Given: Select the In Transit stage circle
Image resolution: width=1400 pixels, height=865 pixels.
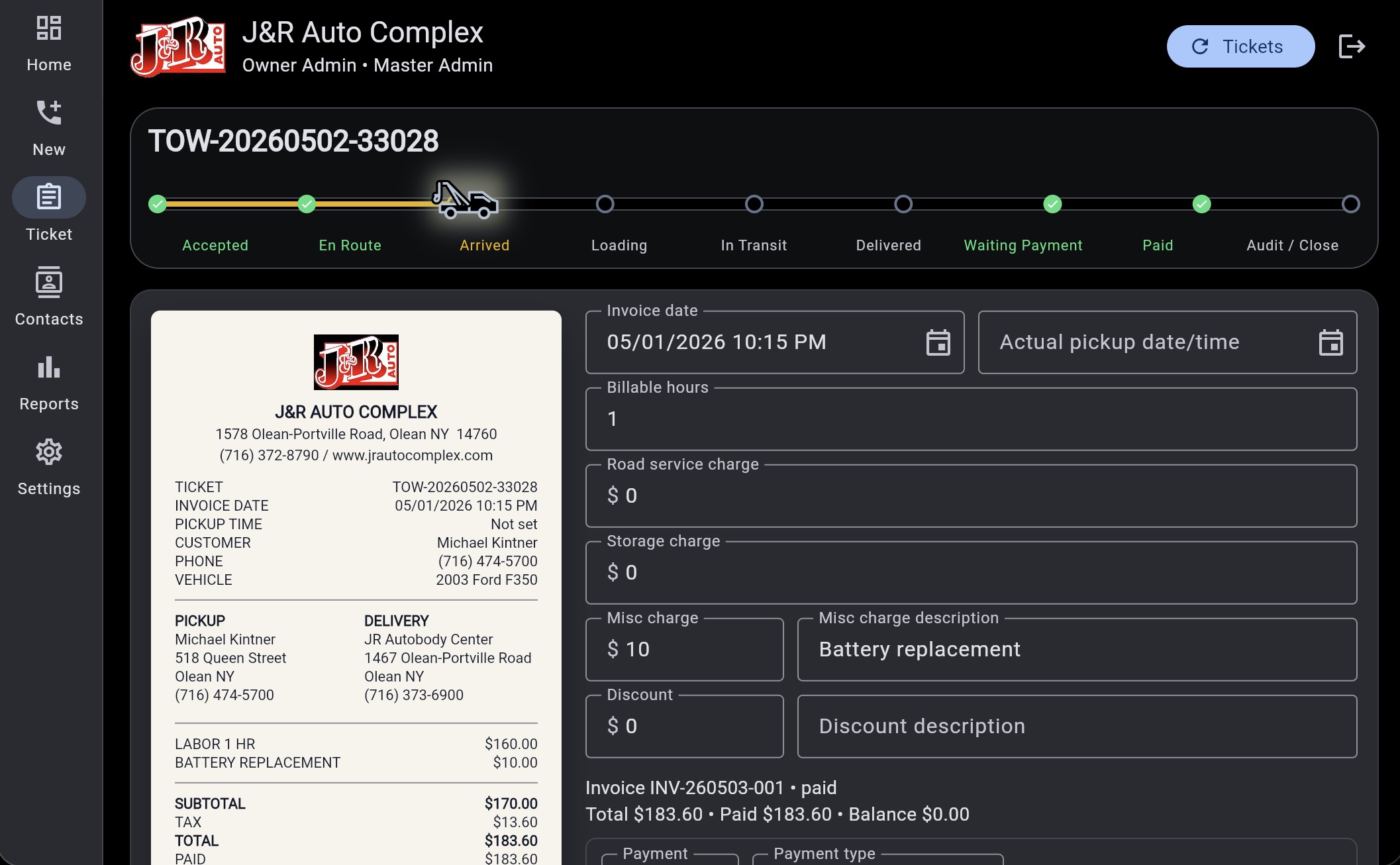Looking at the screenshot, I should (754, 204).
